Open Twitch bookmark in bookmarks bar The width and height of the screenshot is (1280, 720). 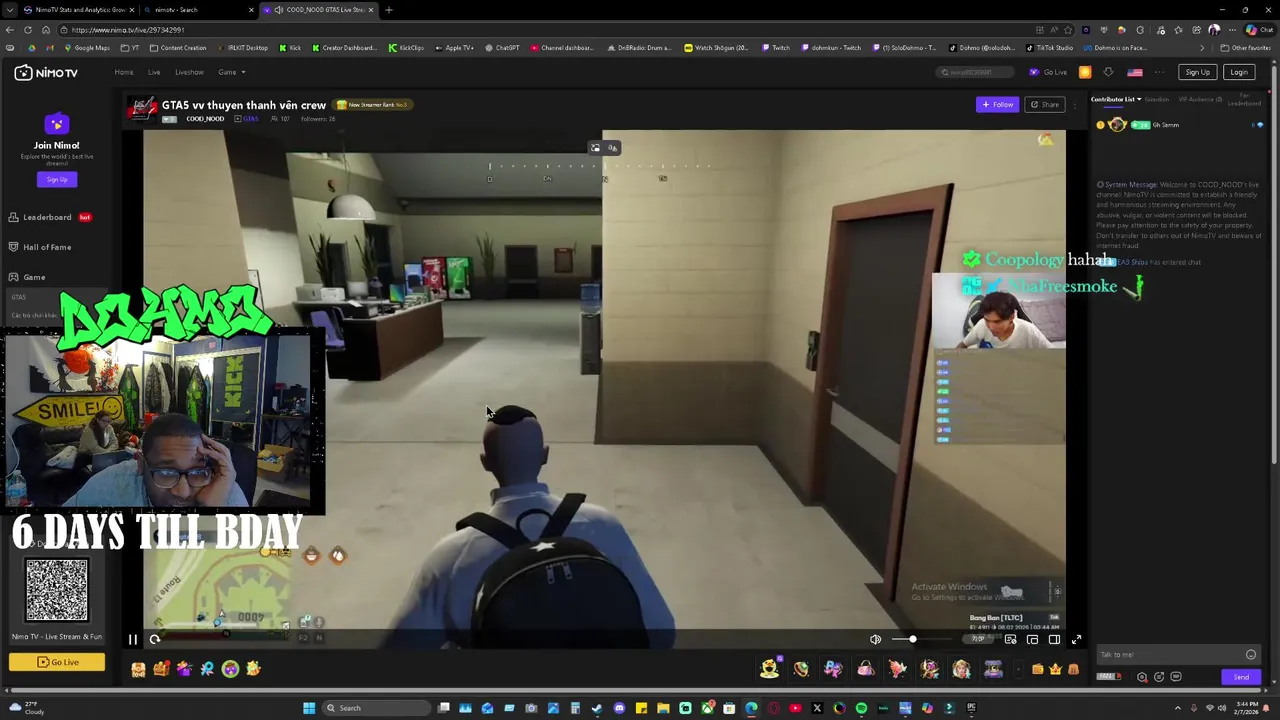coord(775,48)
